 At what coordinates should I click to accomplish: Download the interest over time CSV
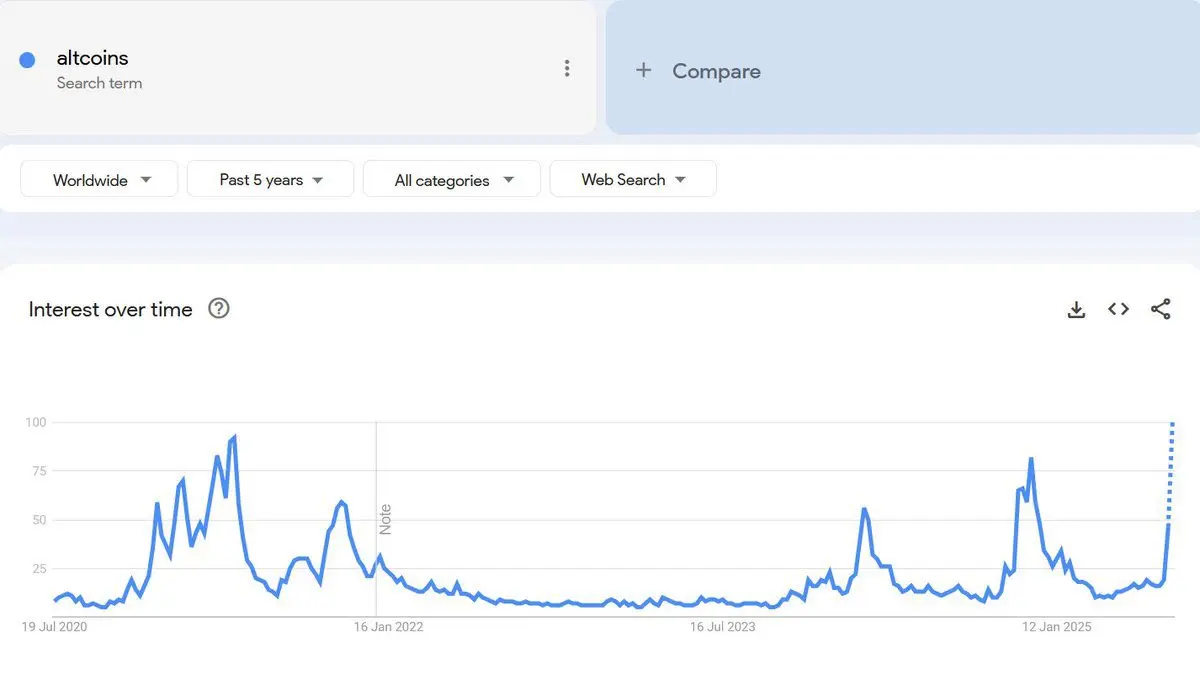[x=1076, y=310]
